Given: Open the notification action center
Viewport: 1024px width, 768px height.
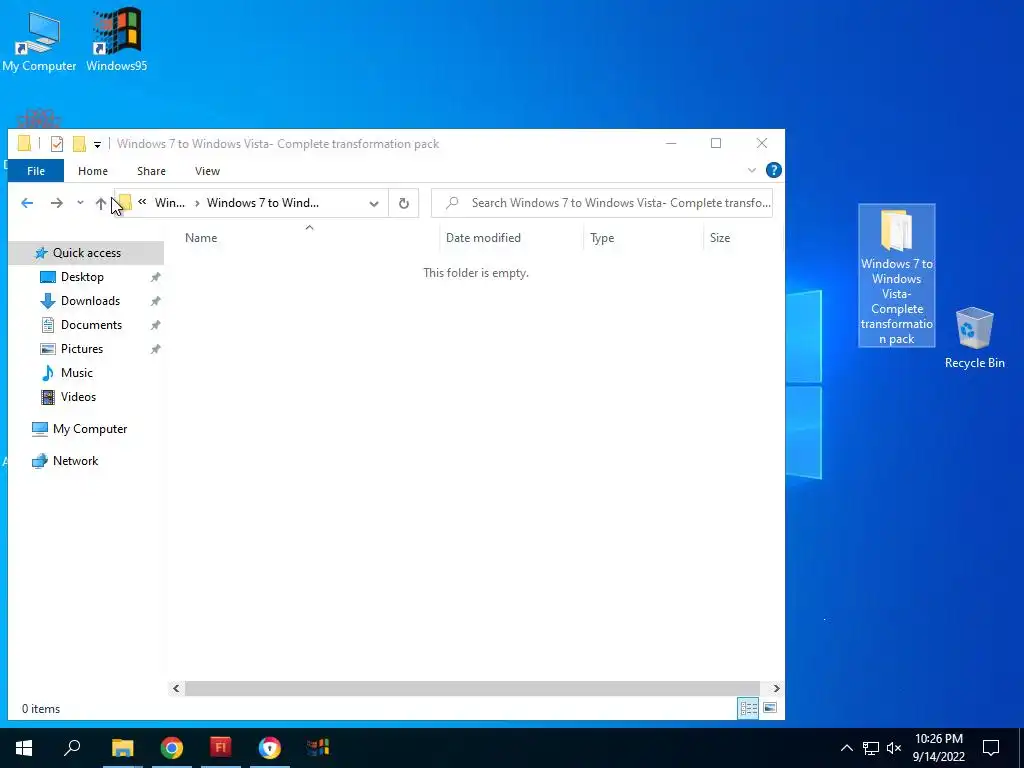Looking at the screenshot, I should pos(991,748).
